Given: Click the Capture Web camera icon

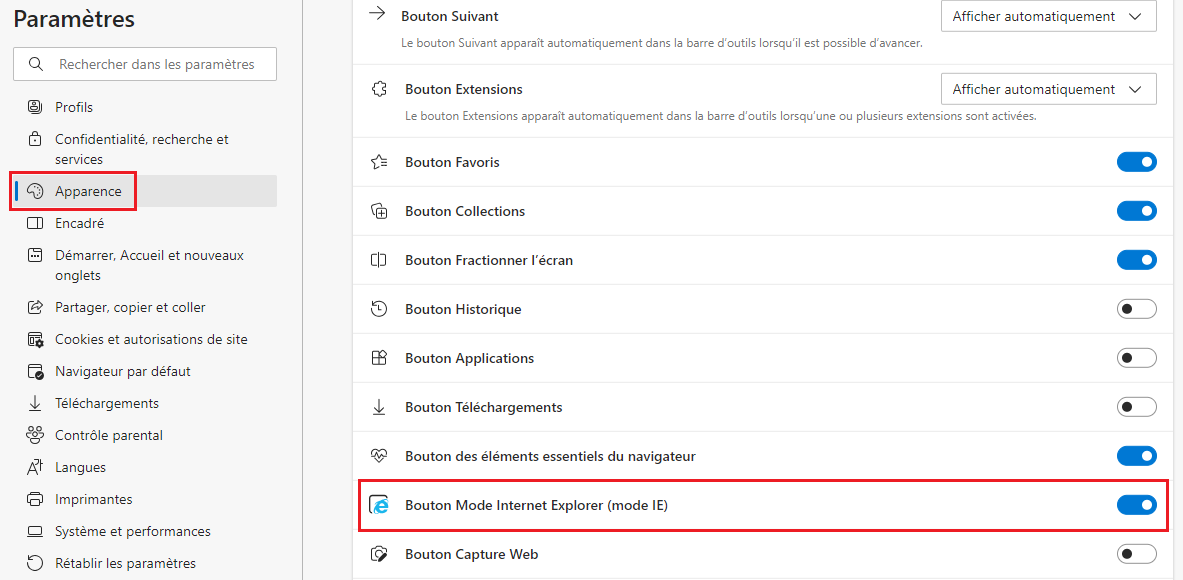Looking at the screenshot, I should (379, 554).
